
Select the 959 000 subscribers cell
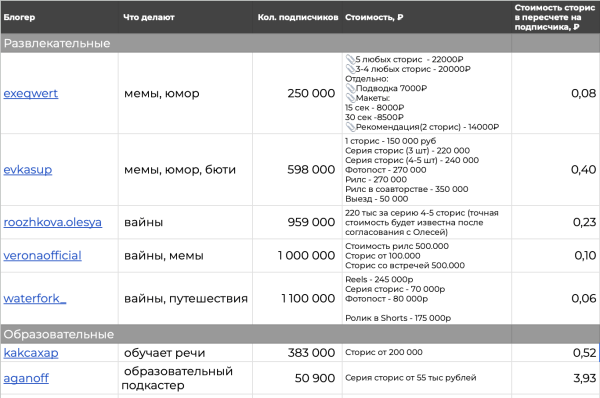coord(297,222)
